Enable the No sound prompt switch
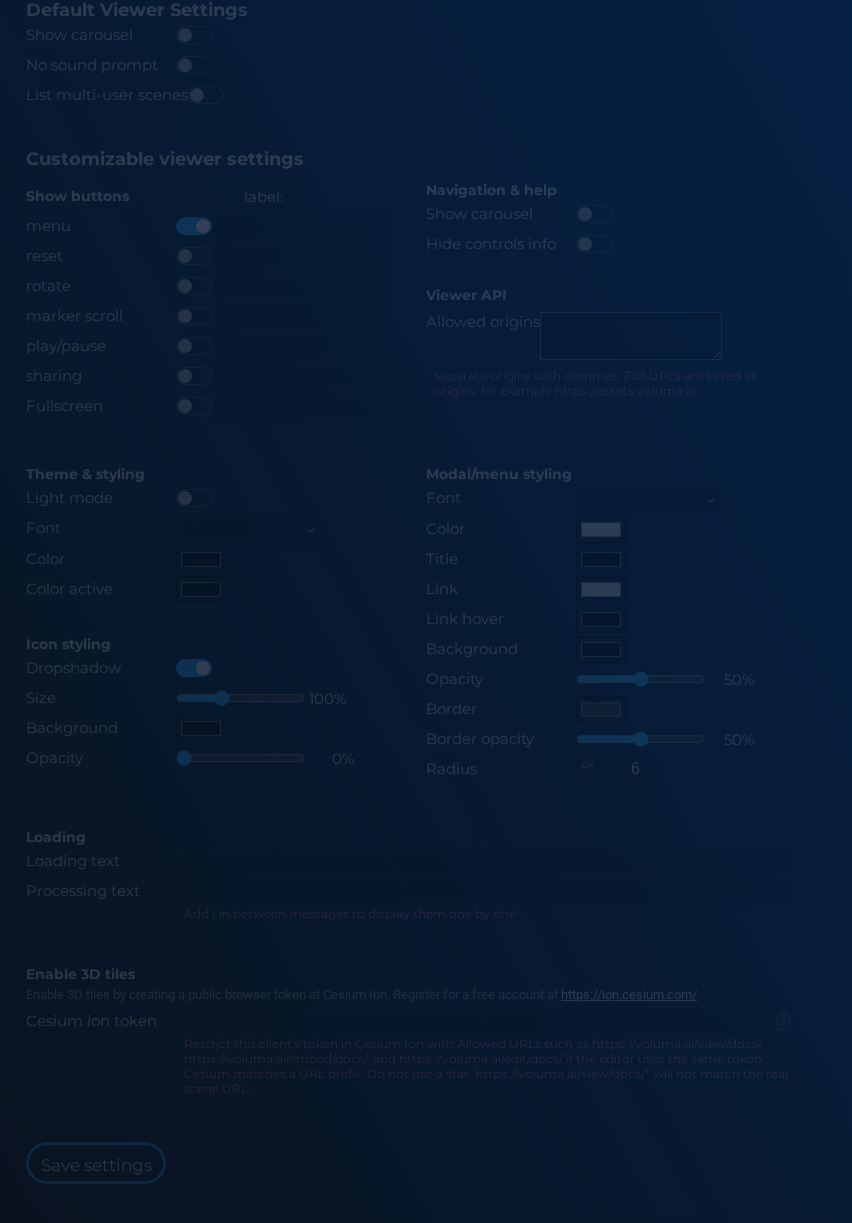Viewport: 852px width, 1223px height. point(194,65)
